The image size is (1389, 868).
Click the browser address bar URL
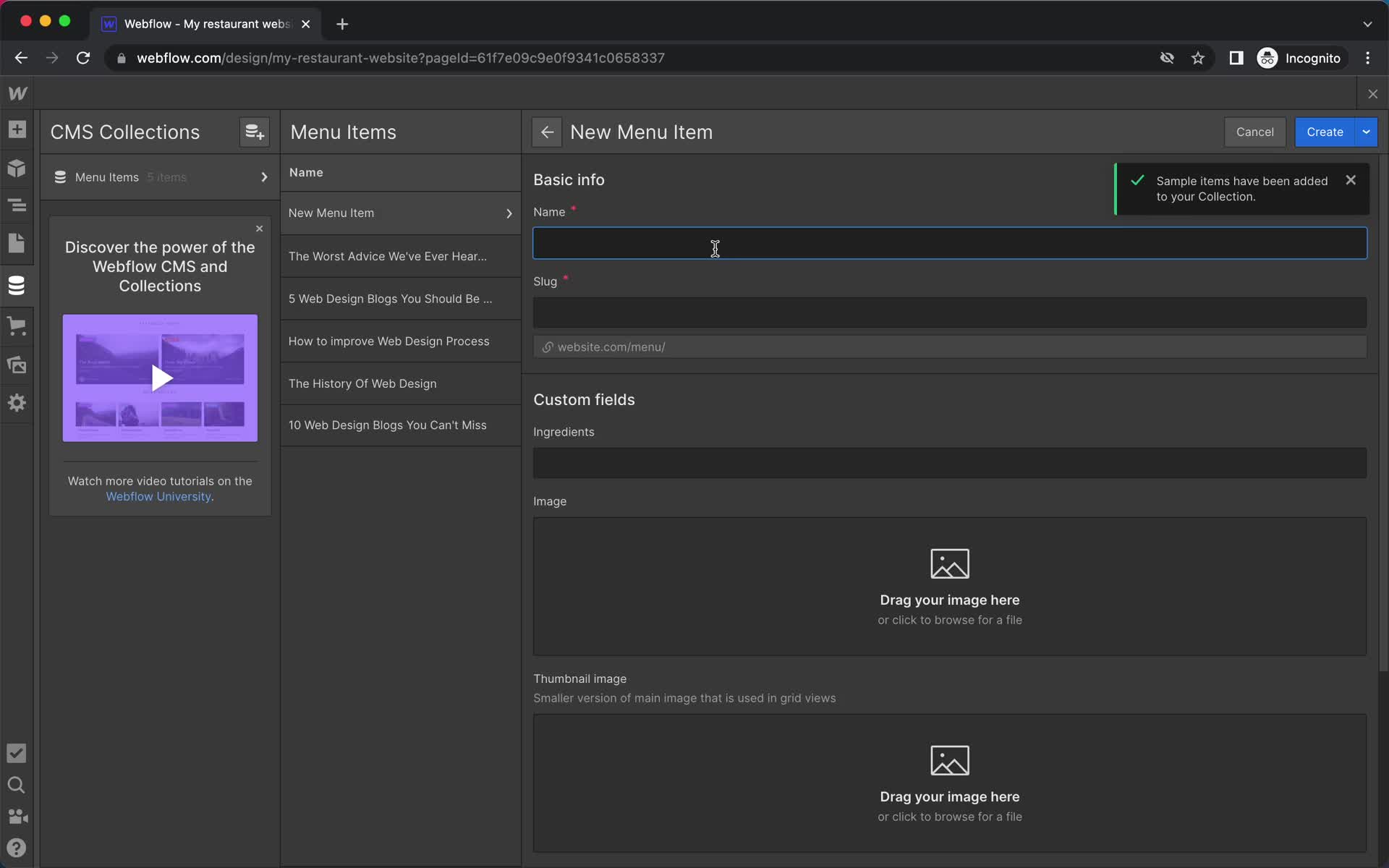(400, 58)
